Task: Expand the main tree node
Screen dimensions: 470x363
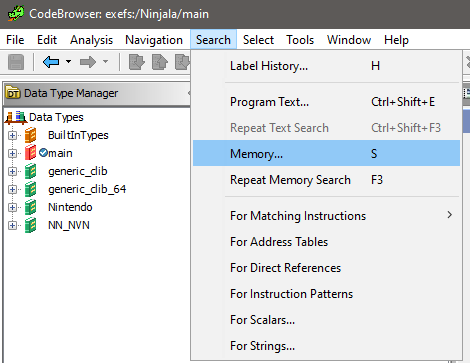Action: pyautogui.click(x=12, y=153)
